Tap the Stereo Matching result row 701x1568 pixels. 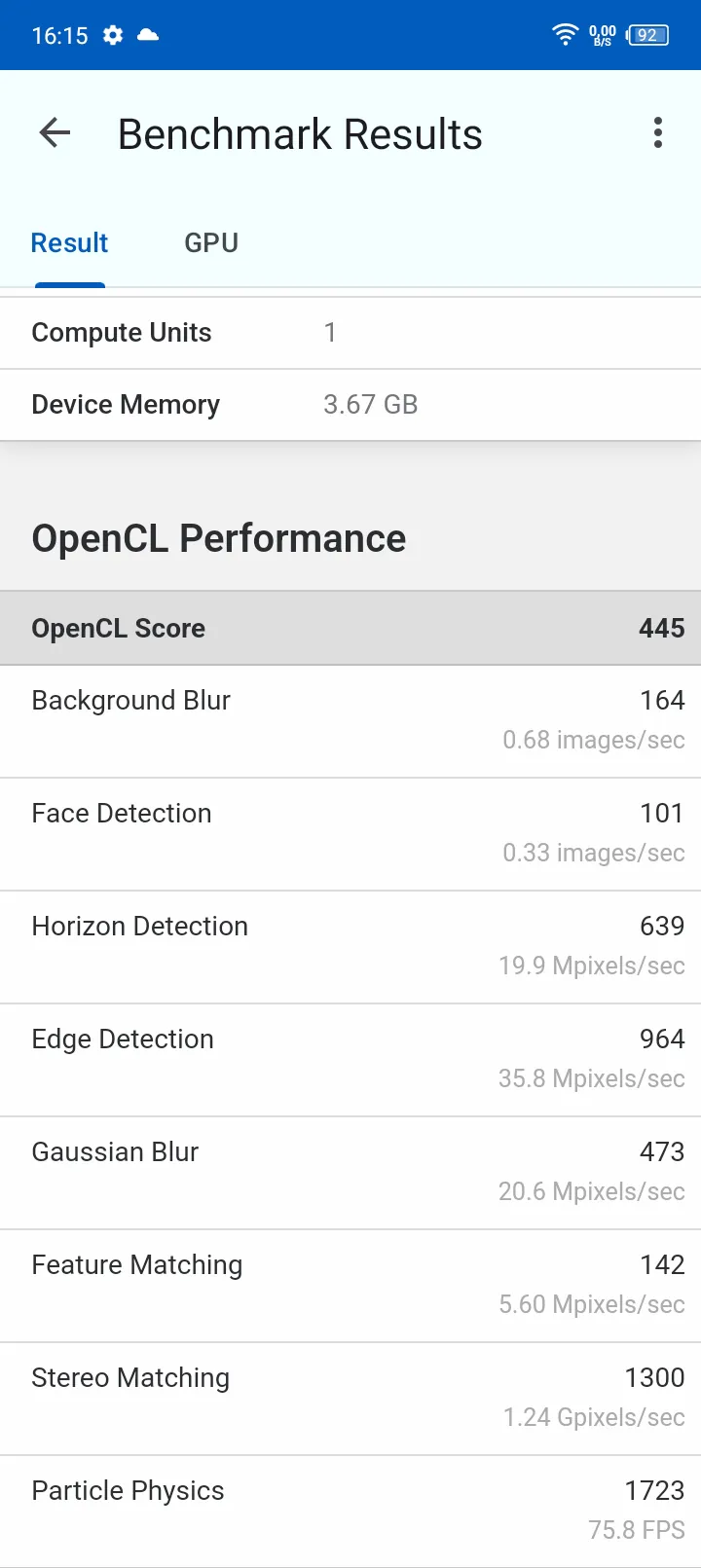[x=350, y=1399]
